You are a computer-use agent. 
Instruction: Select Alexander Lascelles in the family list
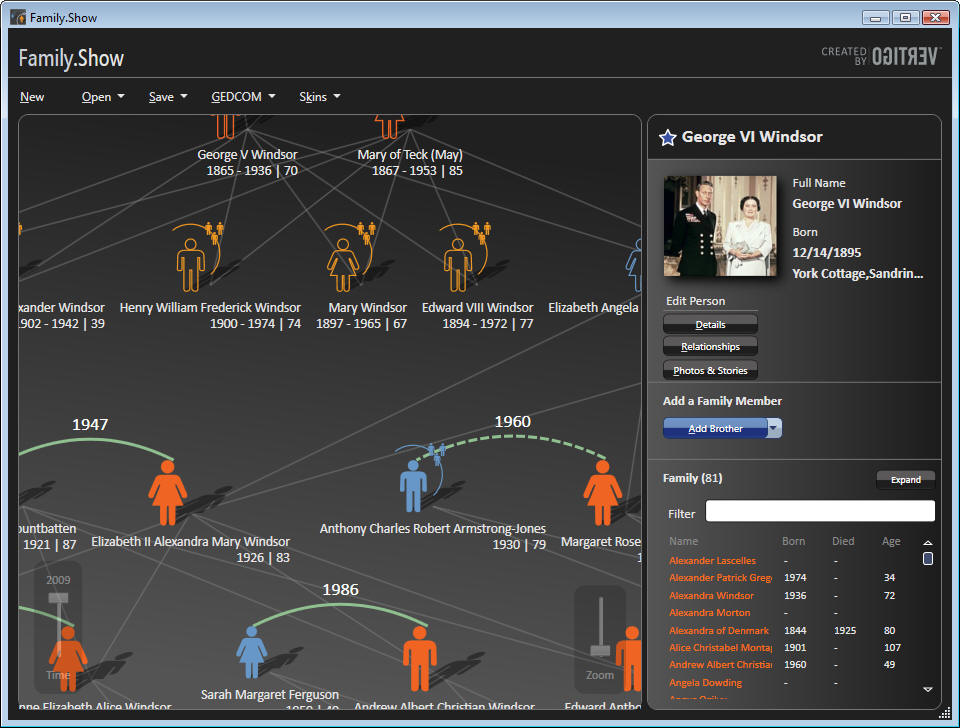tap(713, 560)
